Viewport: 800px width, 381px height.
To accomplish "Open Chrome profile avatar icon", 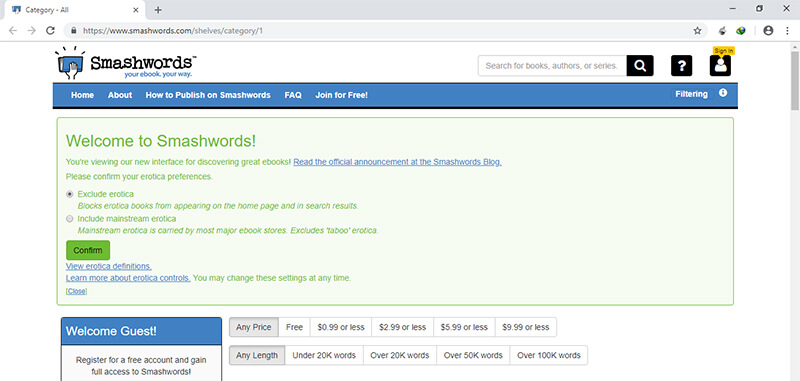I will pos(768,31).
